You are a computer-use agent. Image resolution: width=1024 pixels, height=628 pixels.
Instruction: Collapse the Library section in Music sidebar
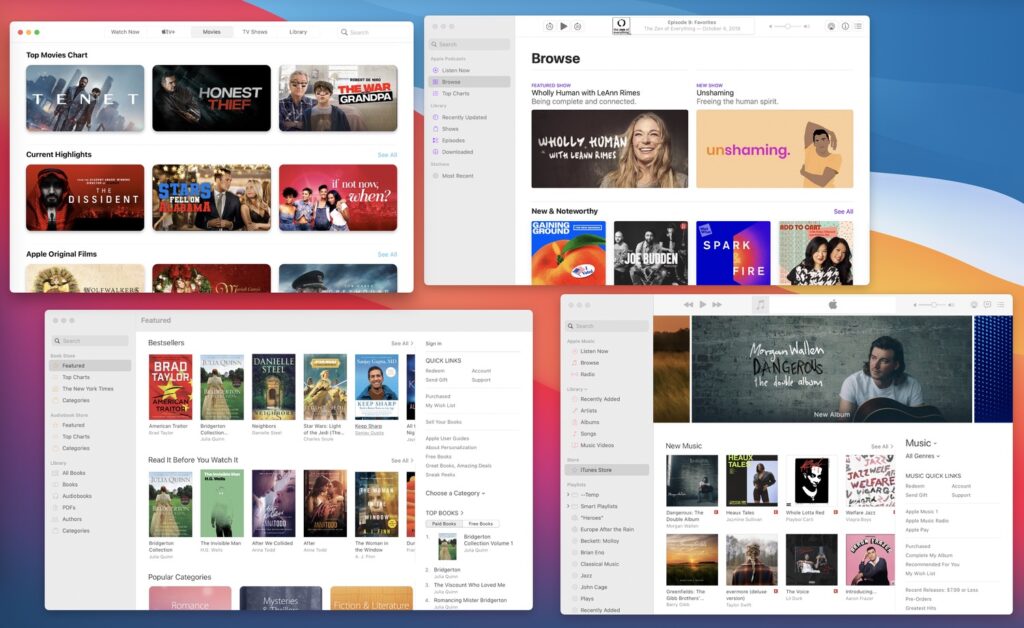tap(577, 389)
